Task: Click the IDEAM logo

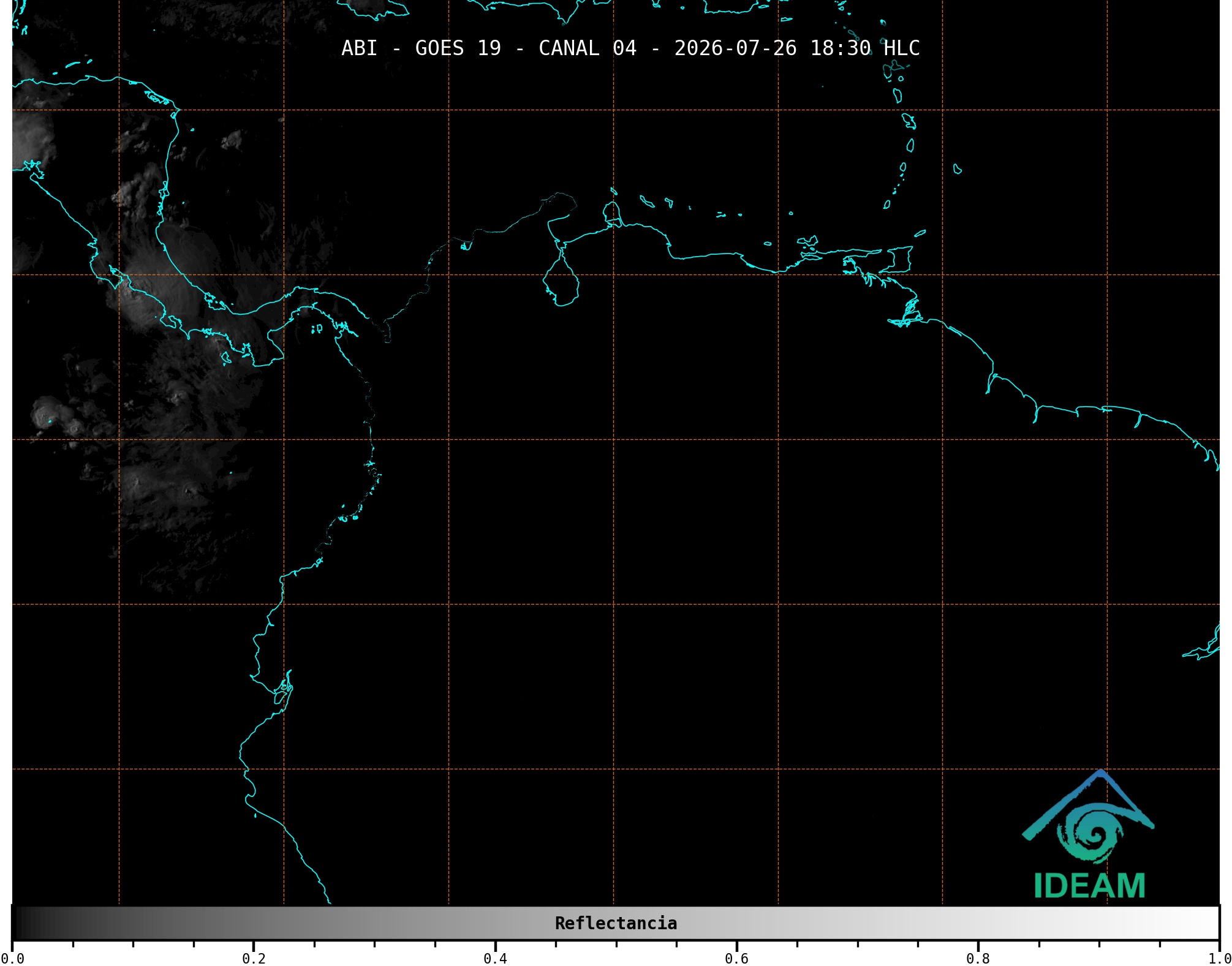Action: pyautogui.click(x=1089, y=834)
